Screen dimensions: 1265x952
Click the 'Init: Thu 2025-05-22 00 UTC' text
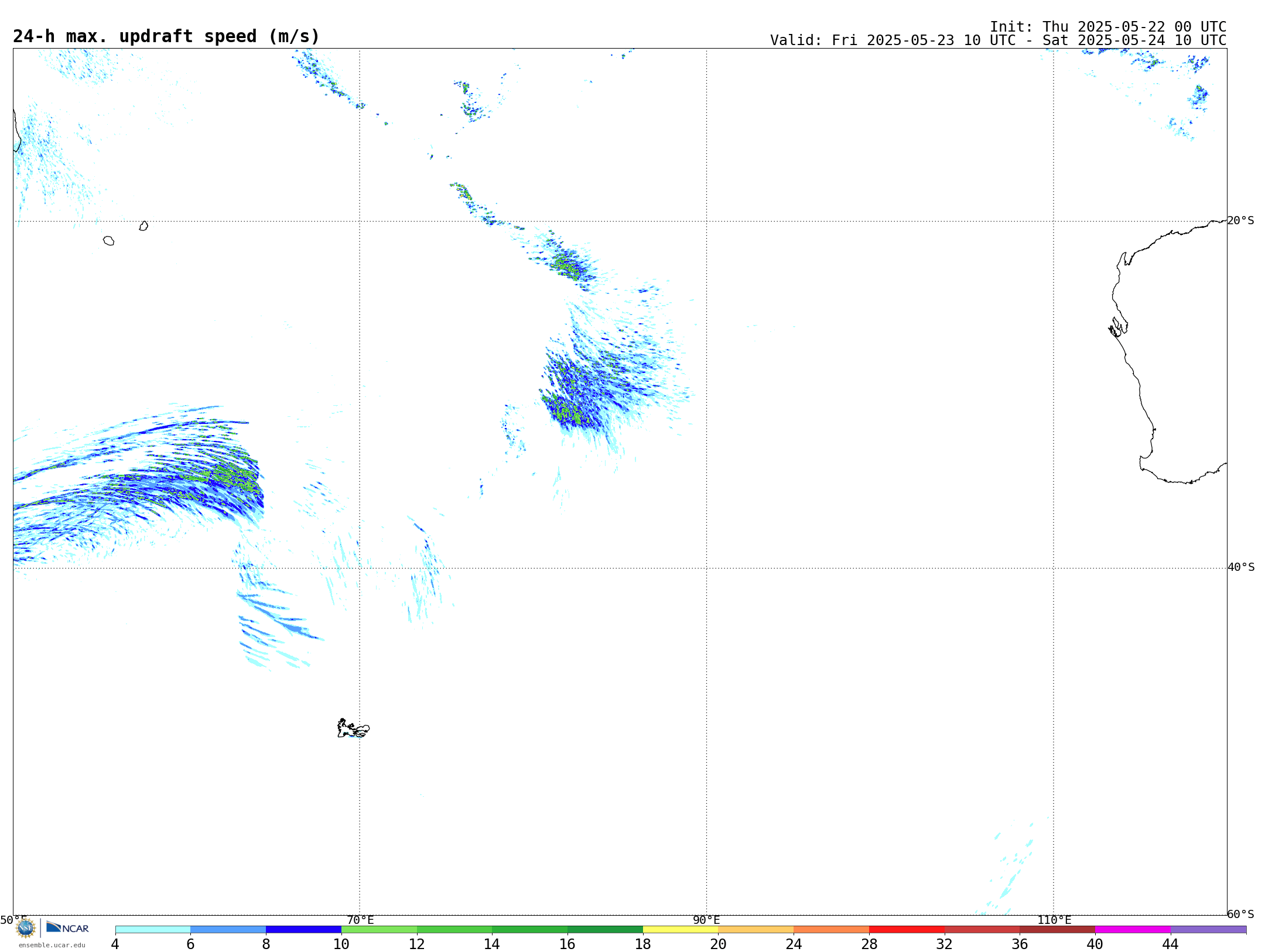point(1108,27)
